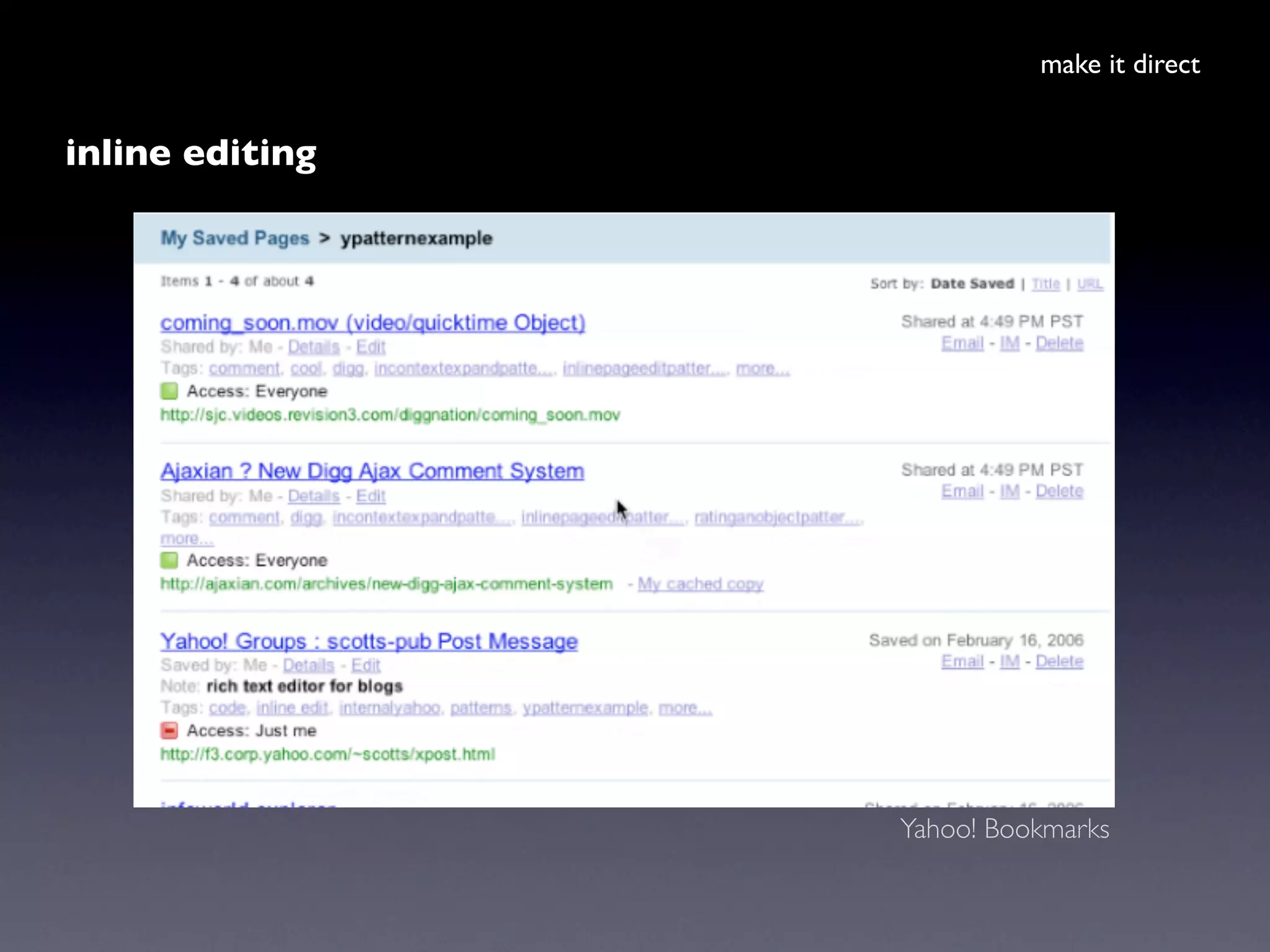Expand more tags for Ajaxian bookmark
The height and width of the screenshot is (952, 1270).
pos(187,539)
